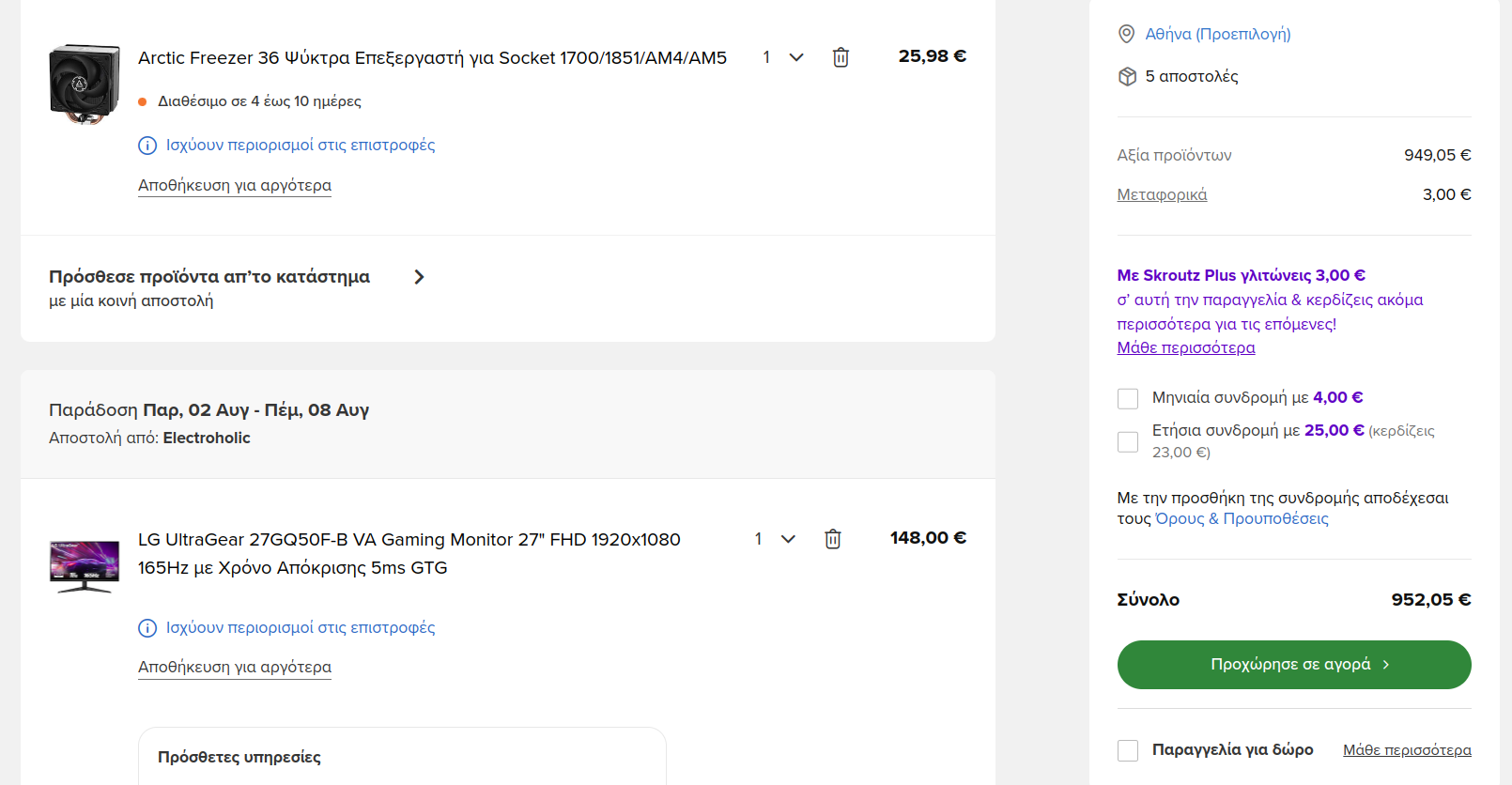Click Διαθέσιμο σε 4 έως 10 ημέρες

click(x=259, y=100)
